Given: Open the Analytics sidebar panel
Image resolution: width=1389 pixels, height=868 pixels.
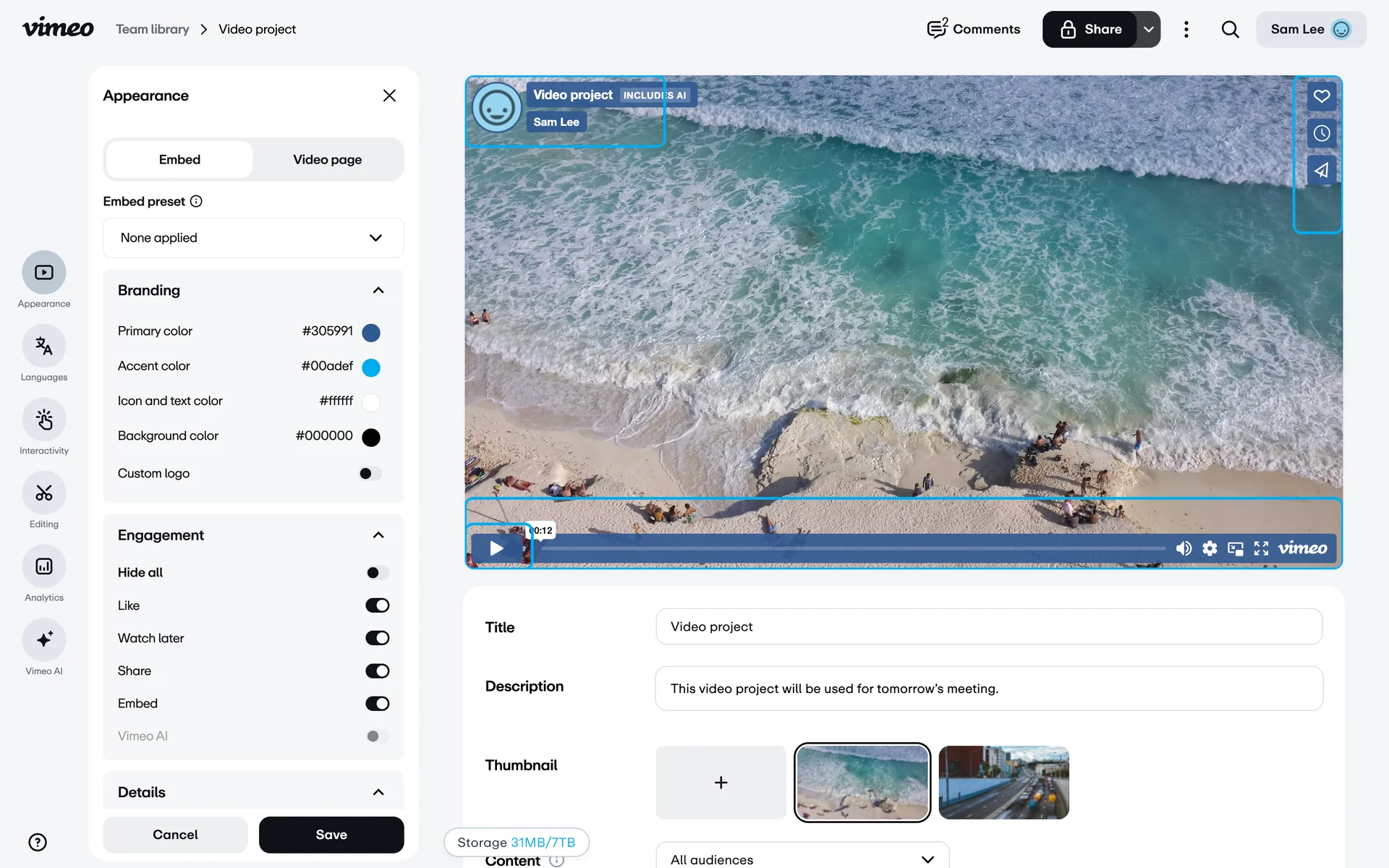Looking at the screenshot, I should pyautogui.click(x=44, y=566).
